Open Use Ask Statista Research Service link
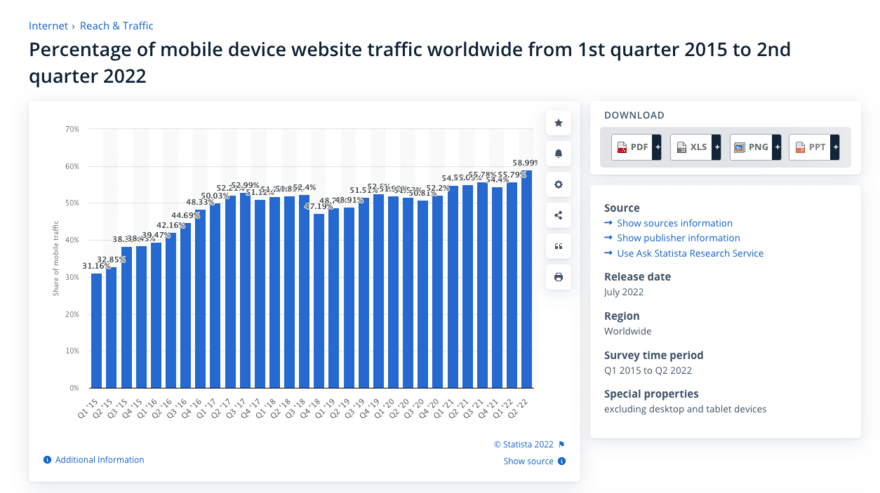880x493 pixels. point(690,253)
